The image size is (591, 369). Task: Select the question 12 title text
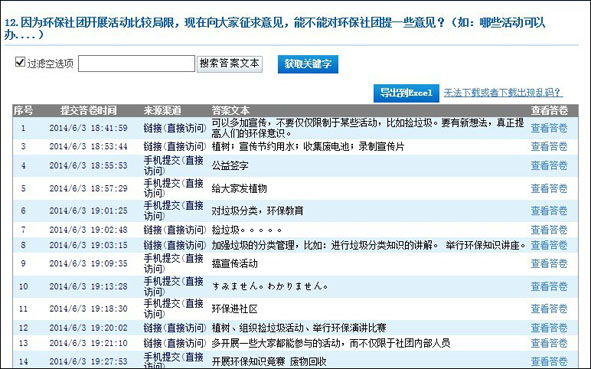tap(275, 28)
